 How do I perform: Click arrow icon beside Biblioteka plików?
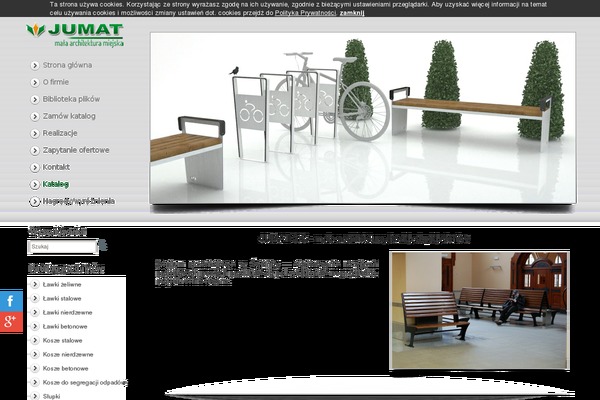(x=35, y=100)
